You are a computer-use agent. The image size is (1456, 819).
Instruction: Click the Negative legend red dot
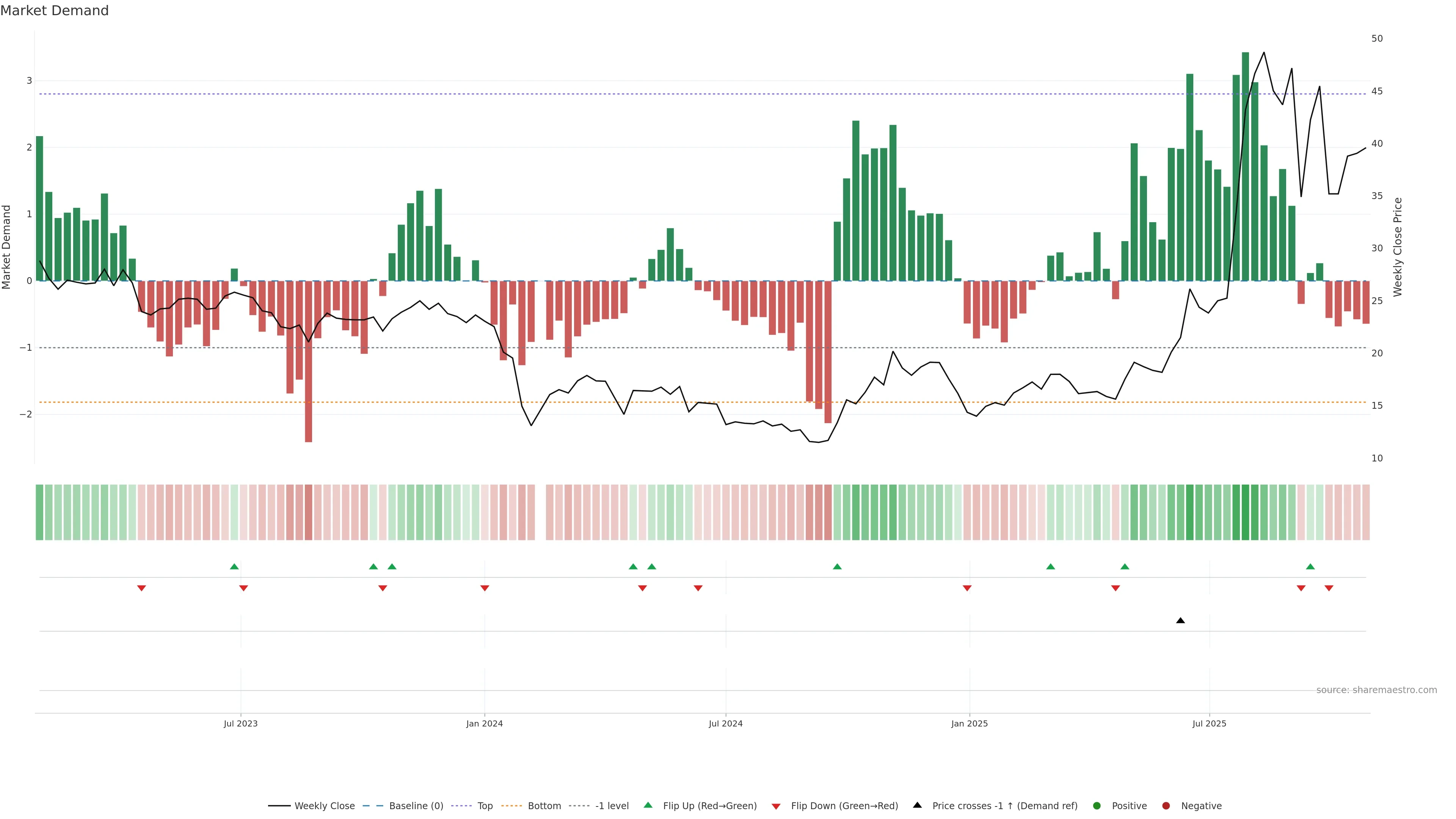click(1166, 805)
